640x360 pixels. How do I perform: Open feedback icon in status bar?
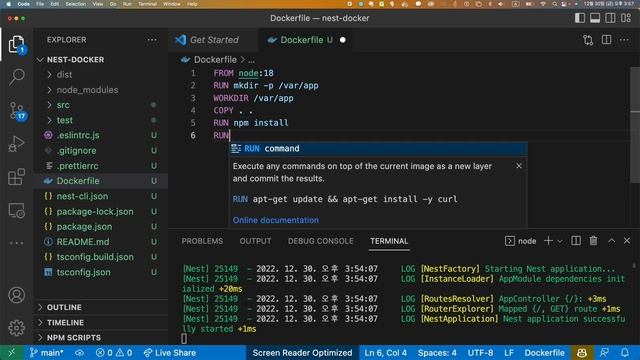(604, 353)
